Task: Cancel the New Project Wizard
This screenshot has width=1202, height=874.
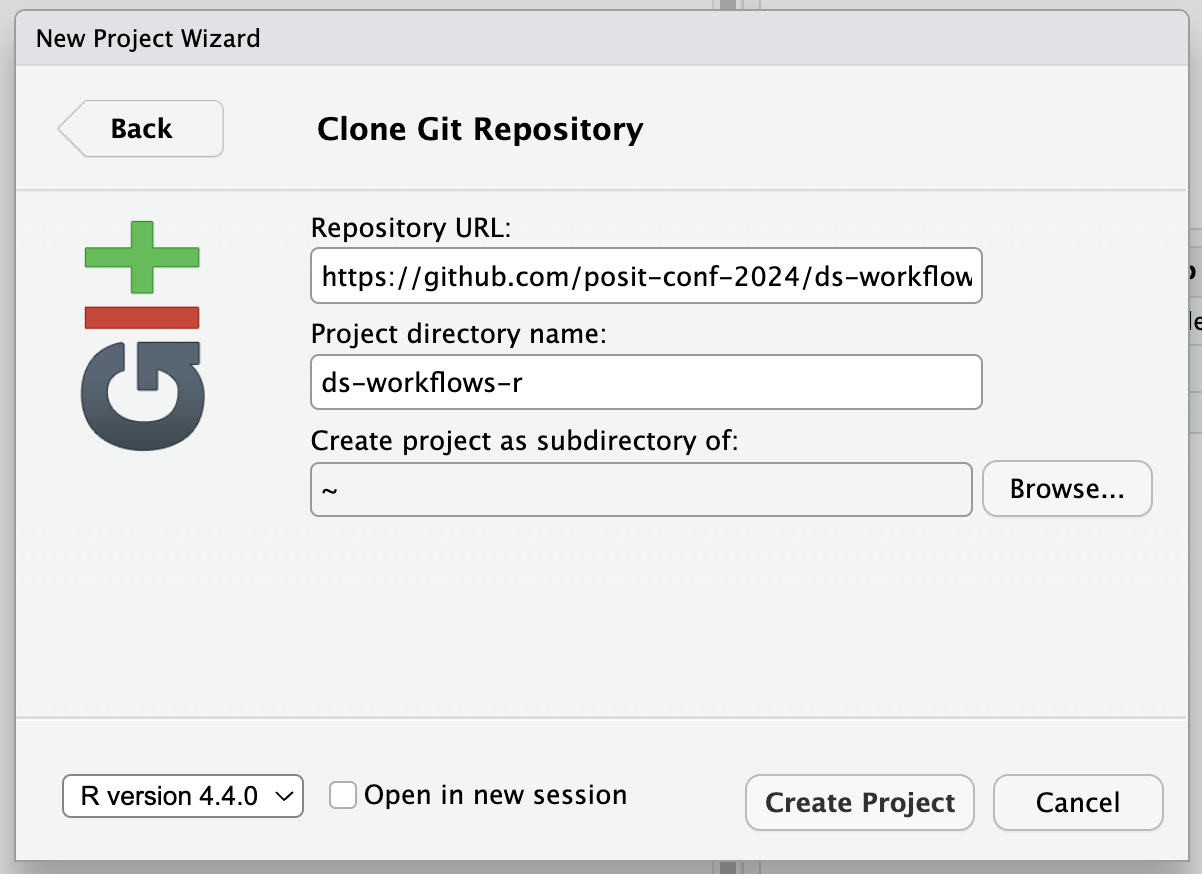Action: point(1077,803)
